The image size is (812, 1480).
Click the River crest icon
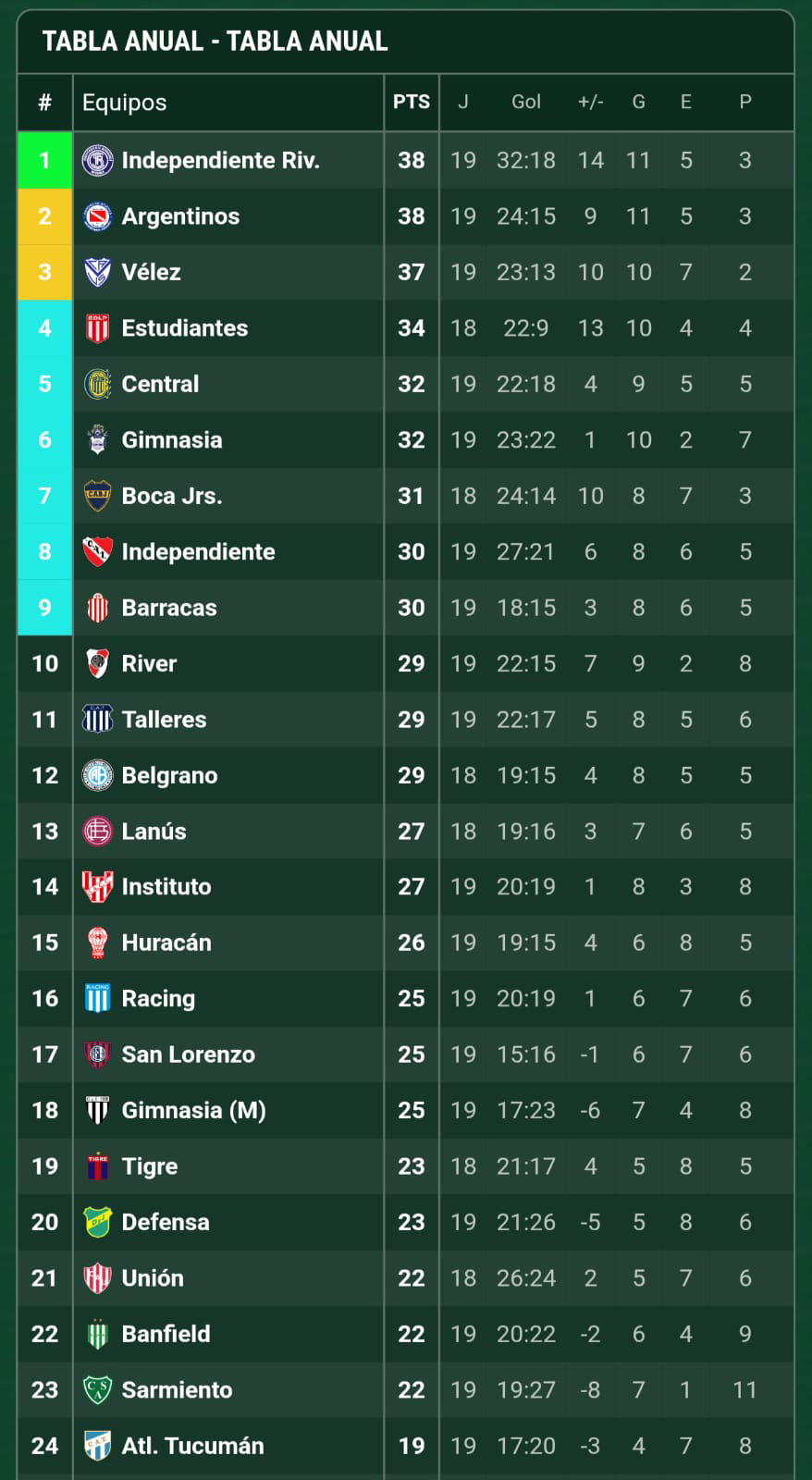(x=97, y=663)
